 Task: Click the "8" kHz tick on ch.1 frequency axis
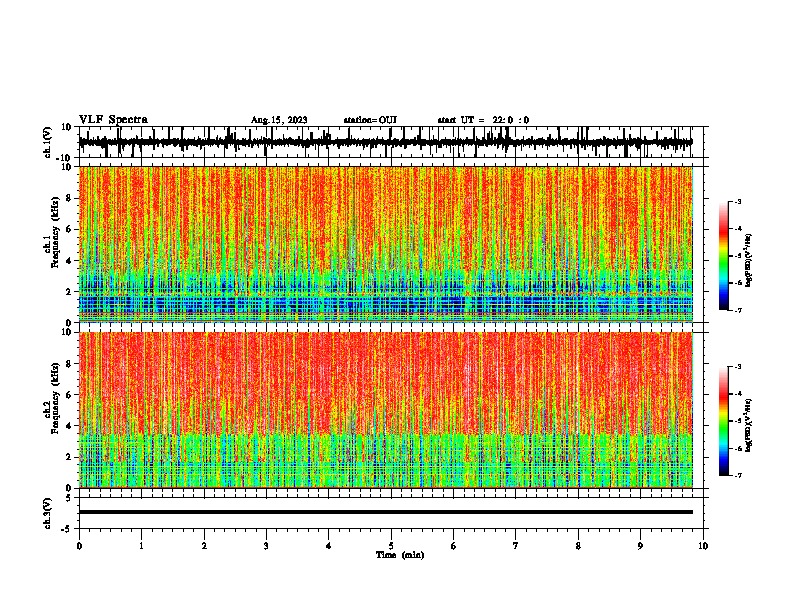point(69,198)
